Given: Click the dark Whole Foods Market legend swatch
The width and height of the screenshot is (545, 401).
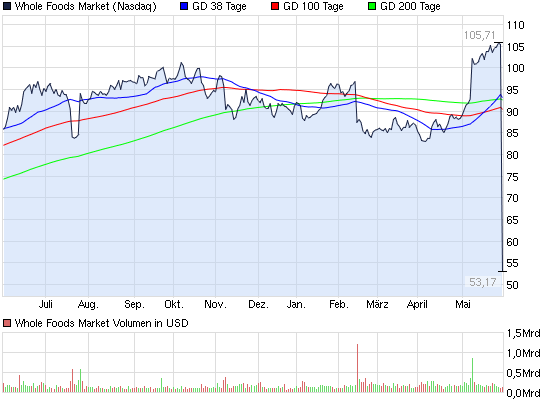Looking at the screenshot, I should point(7,6).
